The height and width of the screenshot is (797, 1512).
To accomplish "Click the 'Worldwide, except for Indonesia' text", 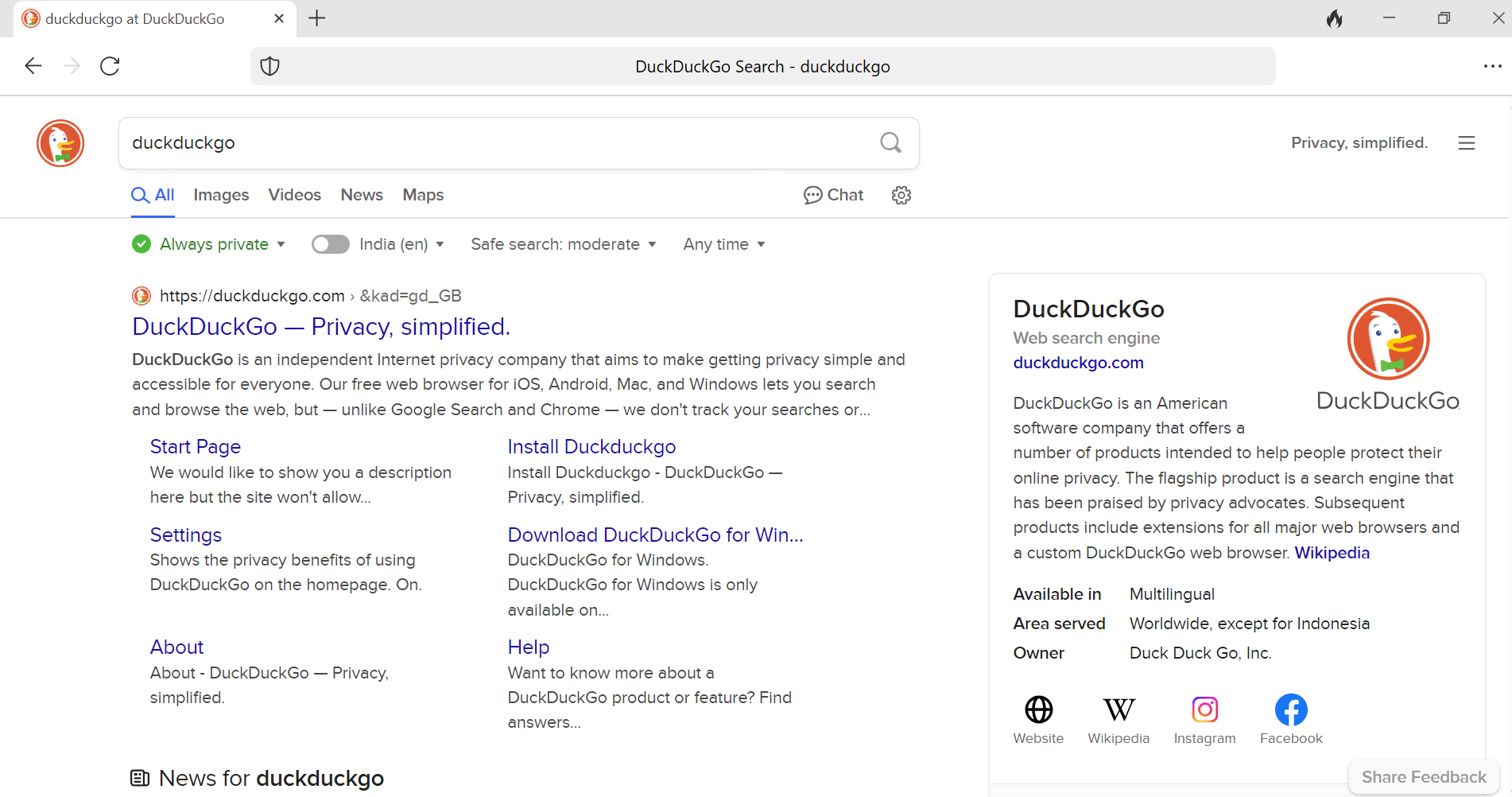I will pyautogui.click(x=1250, y=624).
